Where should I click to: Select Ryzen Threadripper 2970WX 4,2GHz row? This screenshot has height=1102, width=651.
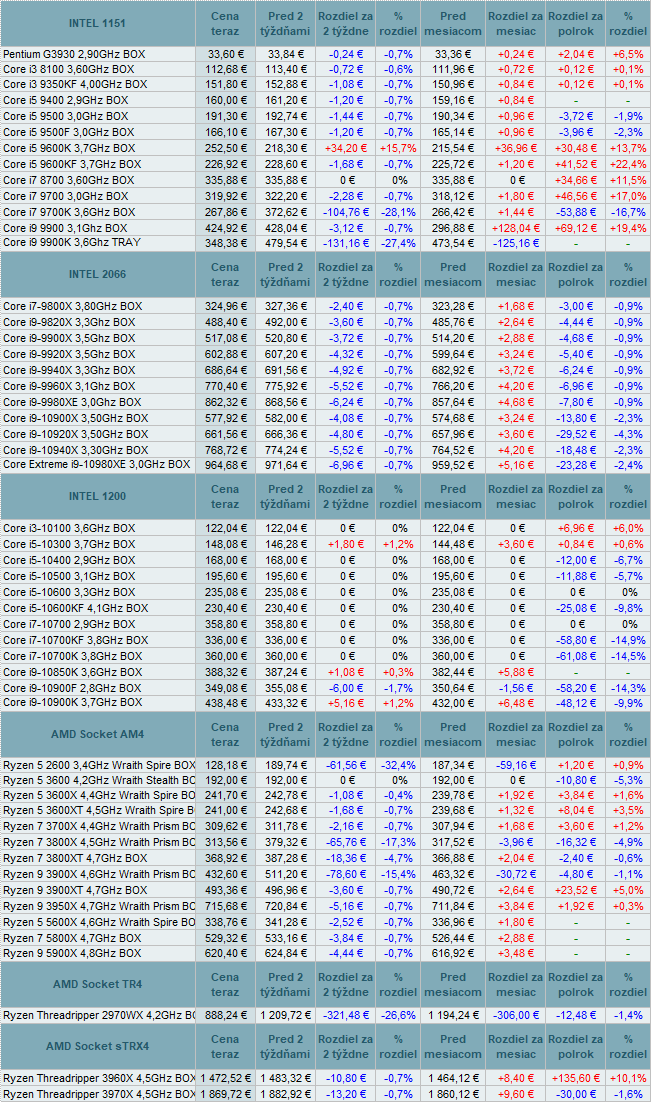point(98,1016)
